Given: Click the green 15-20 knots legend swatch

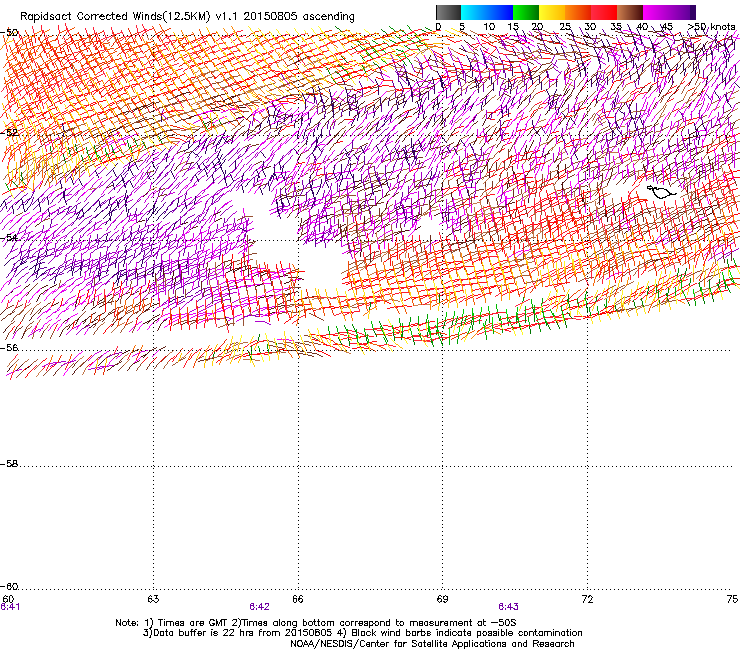Looking at the screenshot, I should pyautogui.click(x=526, y=12).
